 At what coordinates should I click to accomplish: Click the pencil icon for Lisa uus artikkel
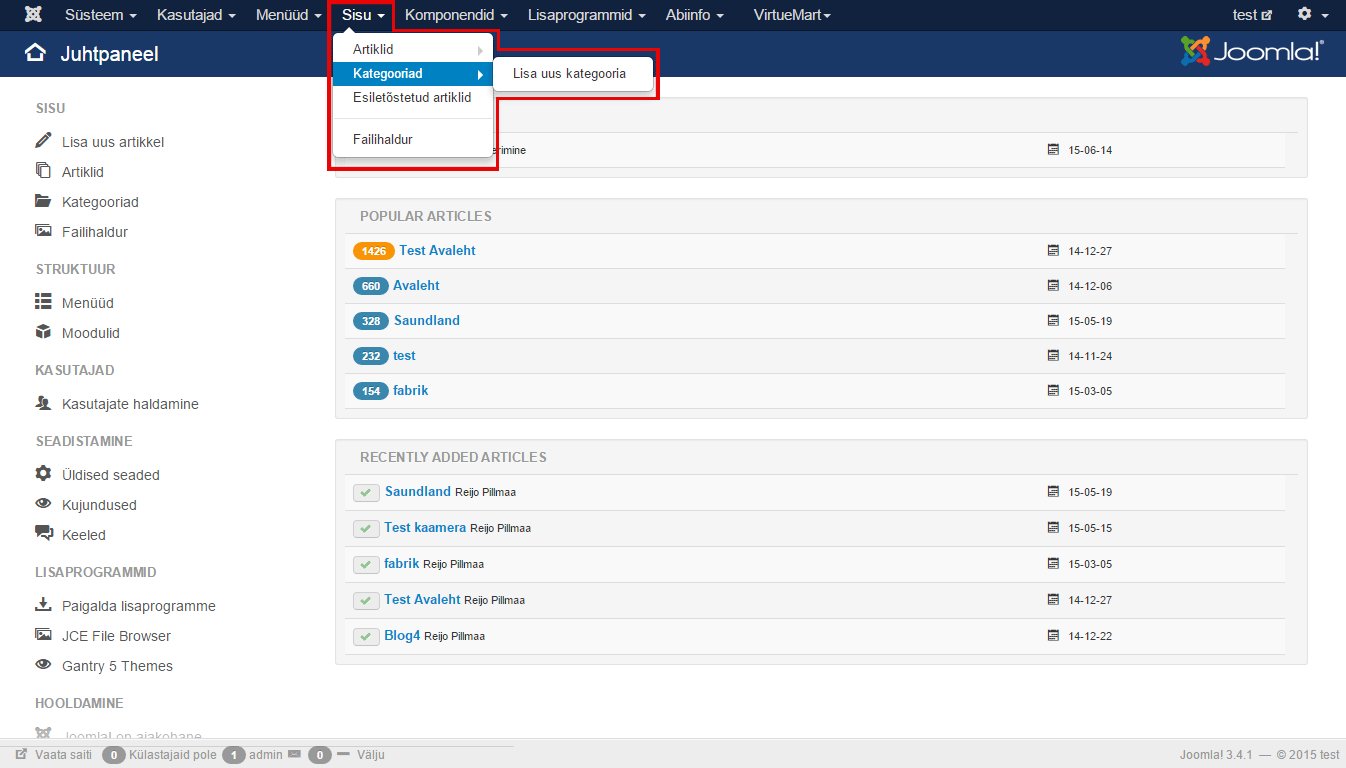(43, 140)
